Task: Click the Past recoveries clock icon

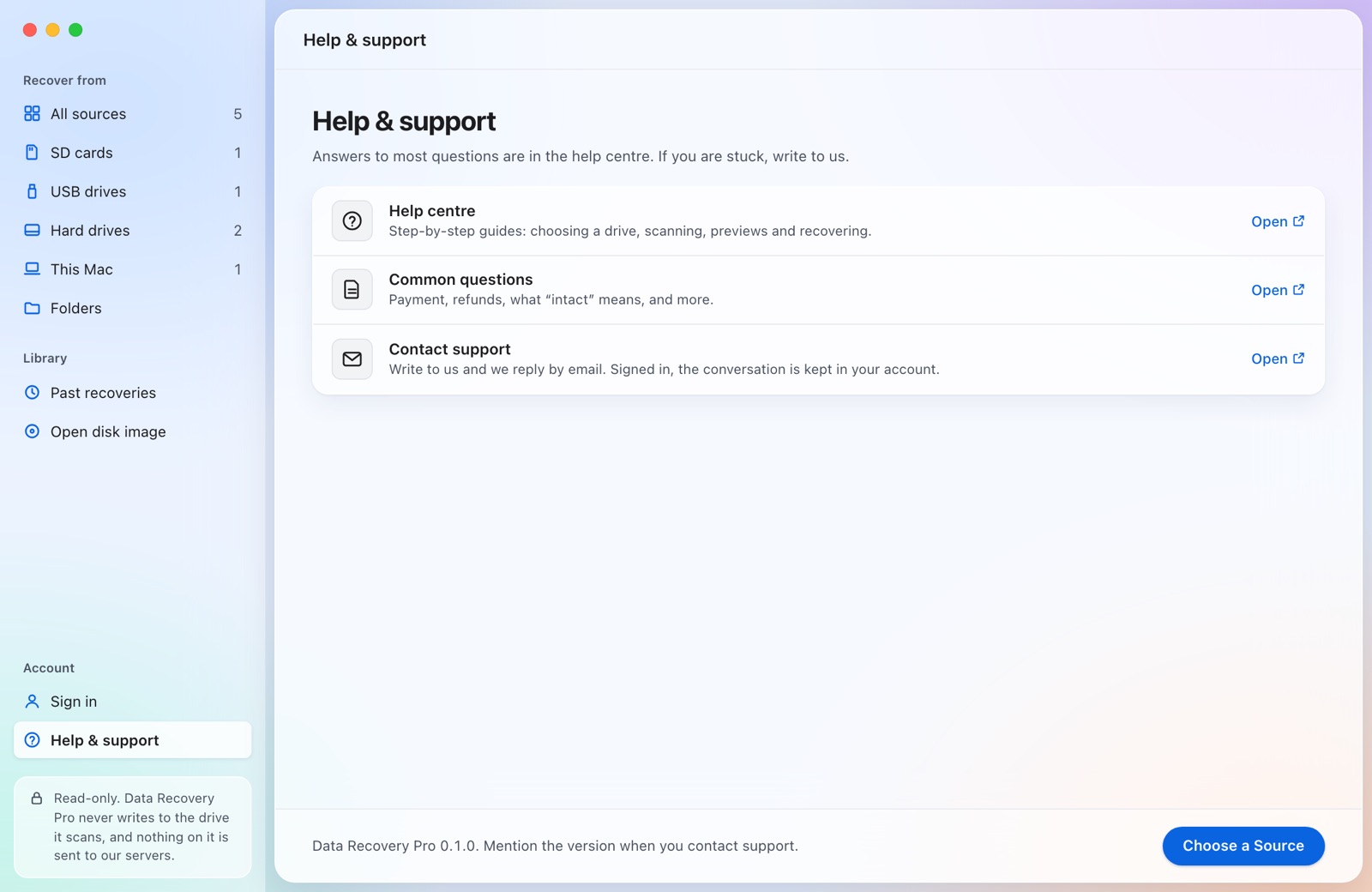Action: click(32, 392)
